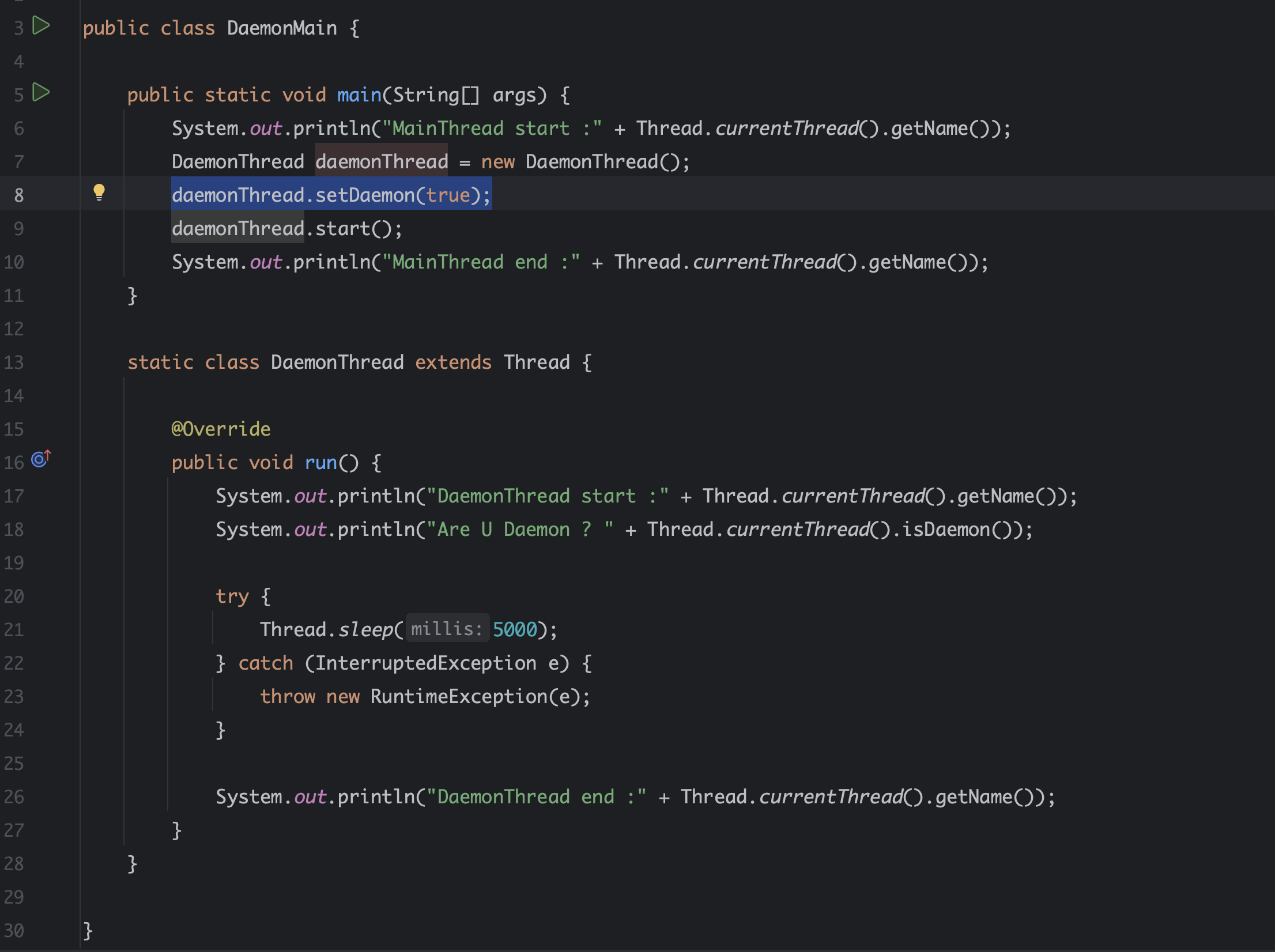Click the @Override annotation
The height and width of the screenshot is (952, 1275).
point(221,429)
